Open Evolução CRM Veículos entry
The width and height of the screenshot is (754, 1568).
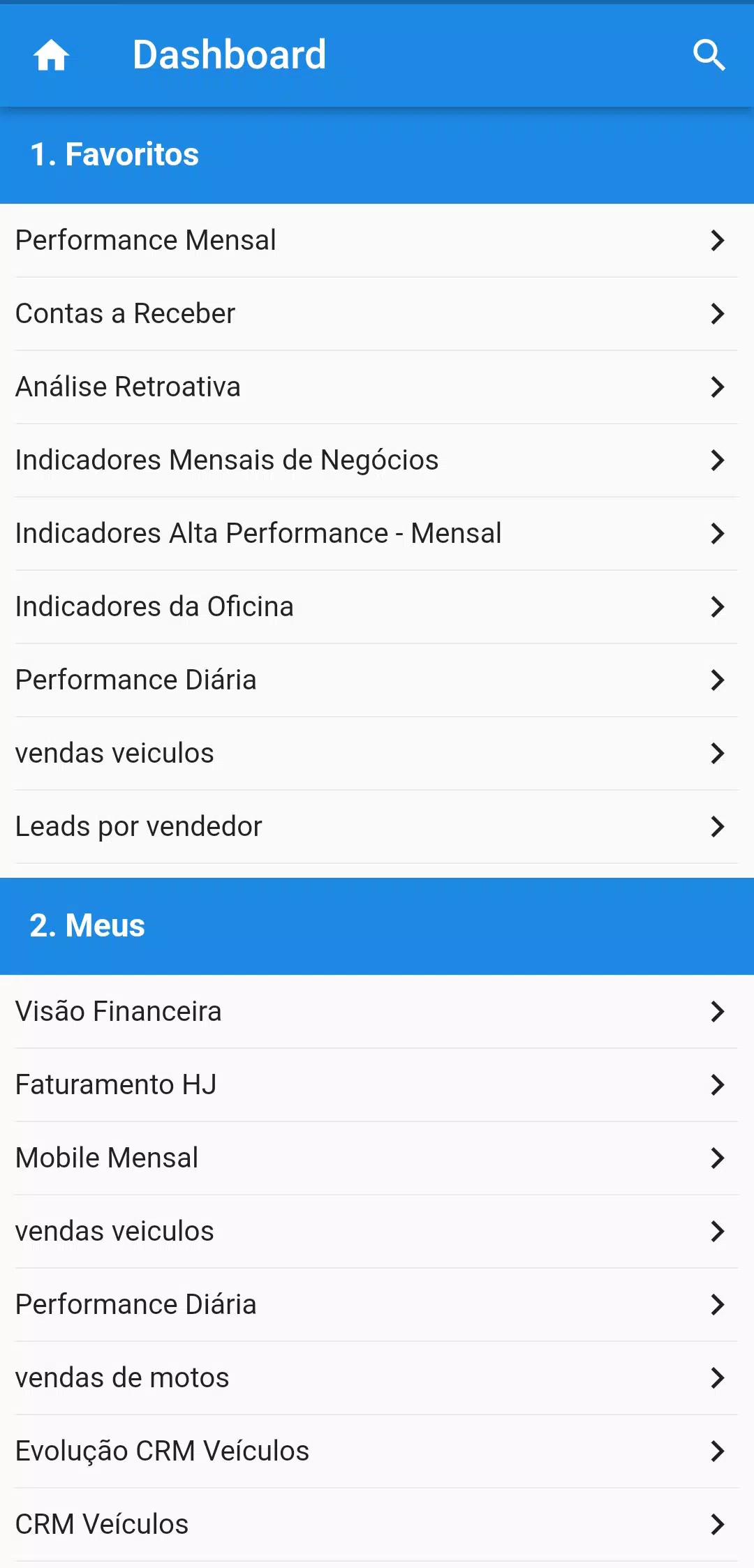click(x=377, y=1451)
